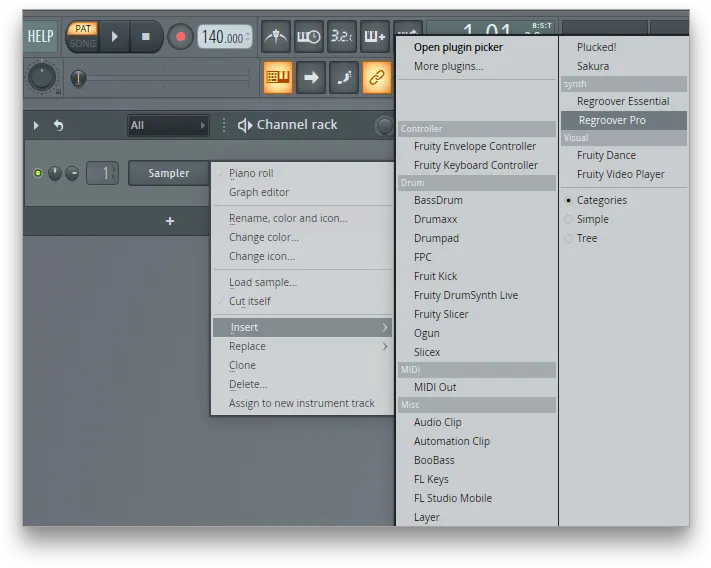Click the orange link chain icon
The image size is (711, 568).
click(376, 78)
